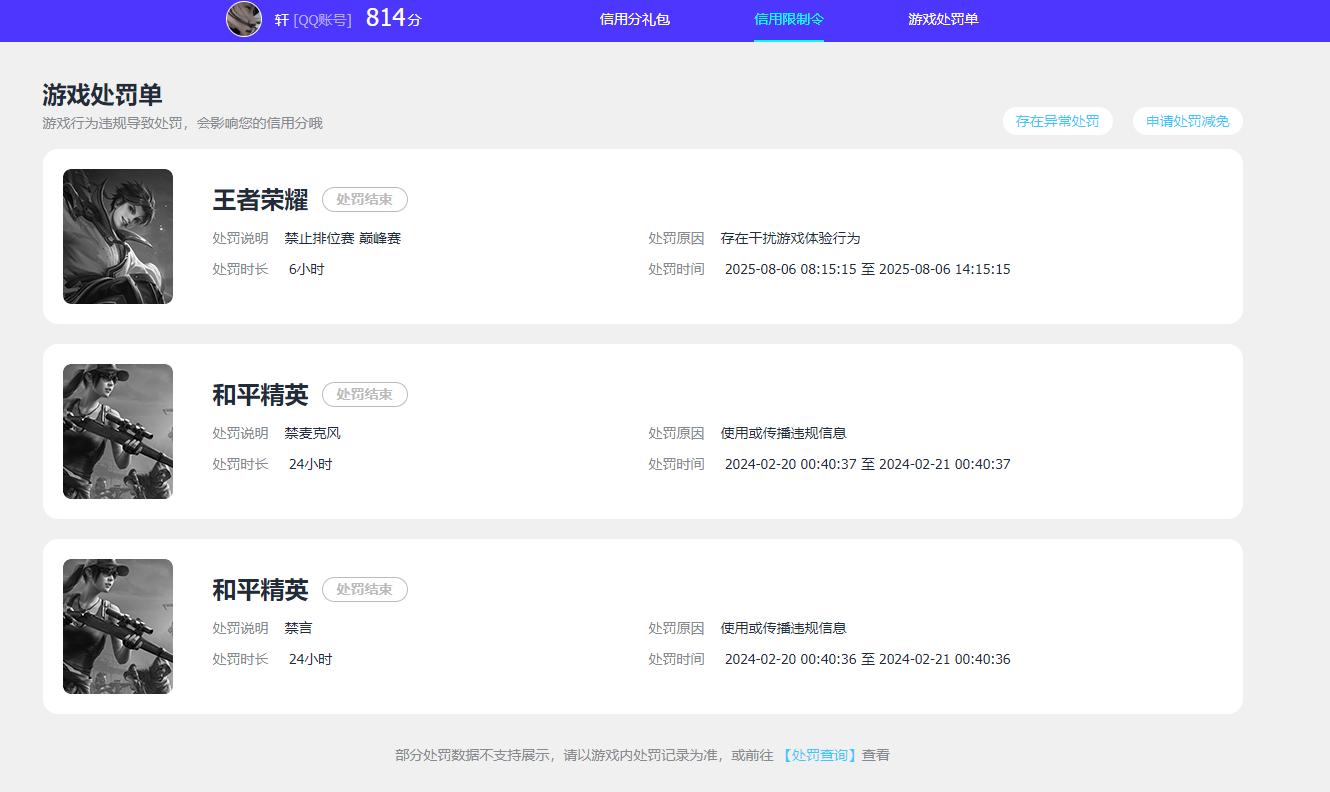Select the 禁止排位赛 巅峰赛 penalty description

343,238
